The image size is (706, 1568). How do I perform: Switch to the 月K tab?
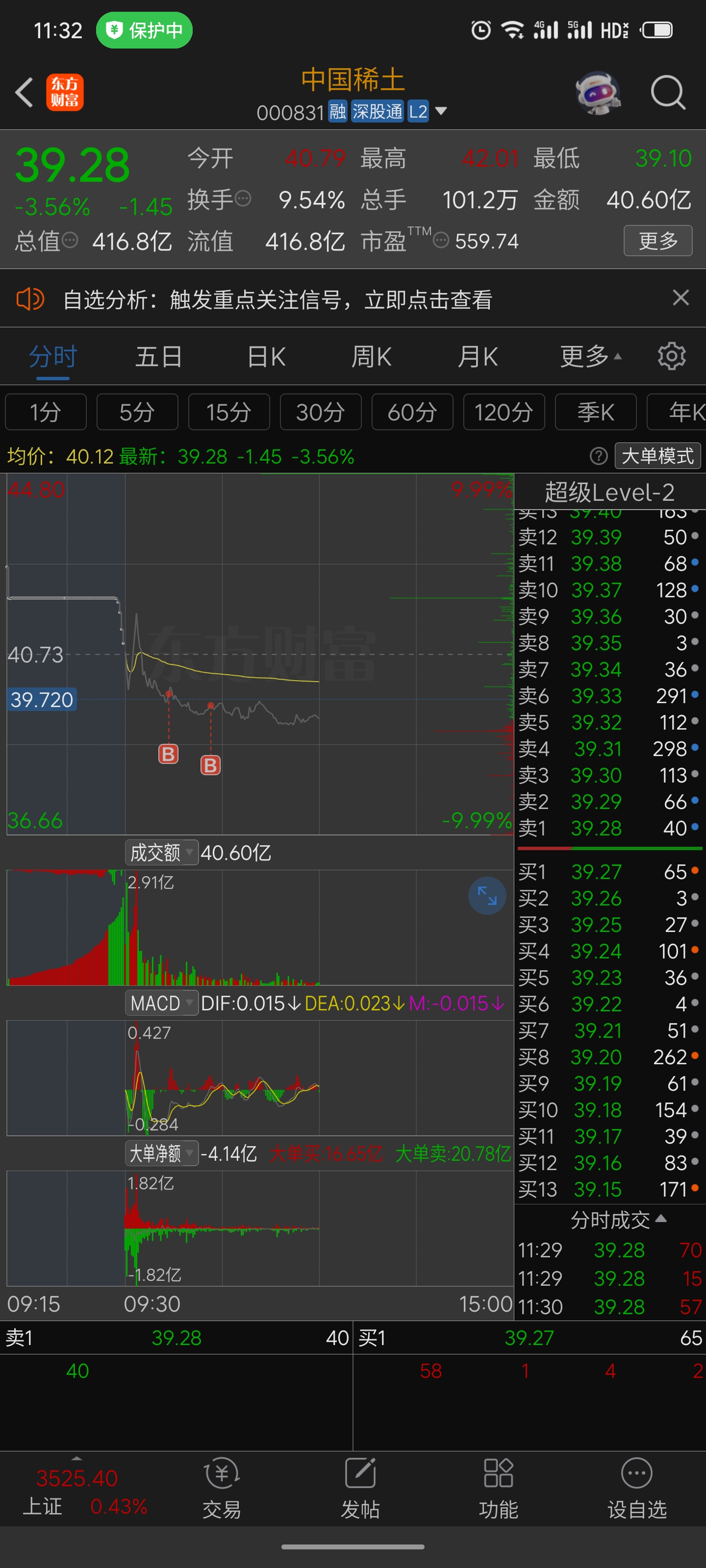pyautogui.click(x=478, y=356)
